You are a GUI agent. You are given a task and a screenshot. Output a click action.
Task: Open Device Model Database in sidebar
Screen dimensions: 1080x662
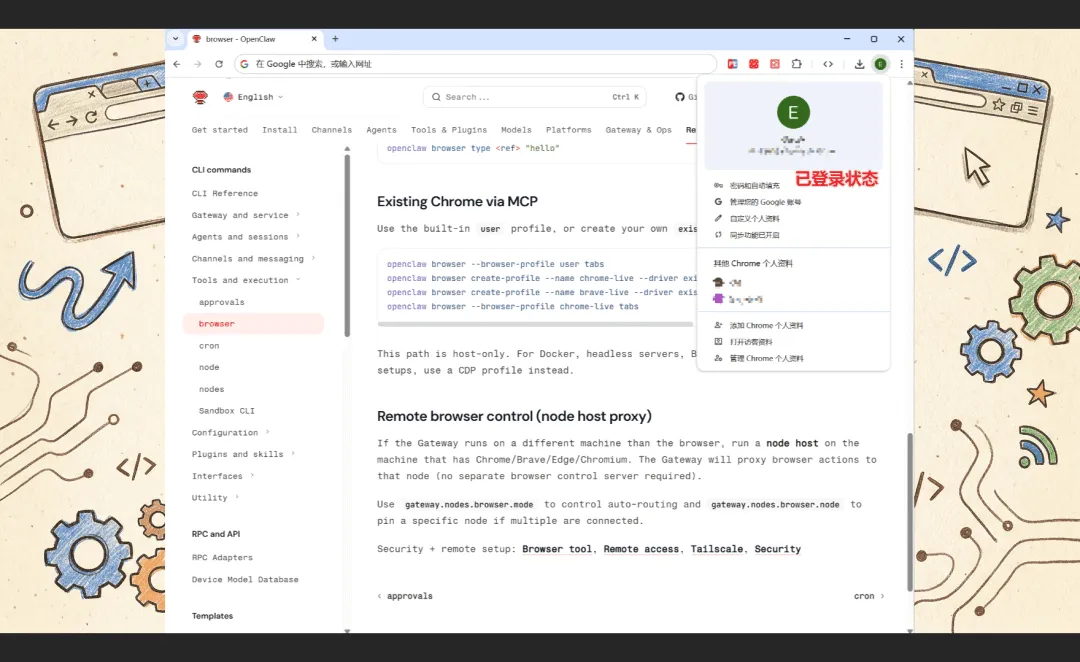245,579
